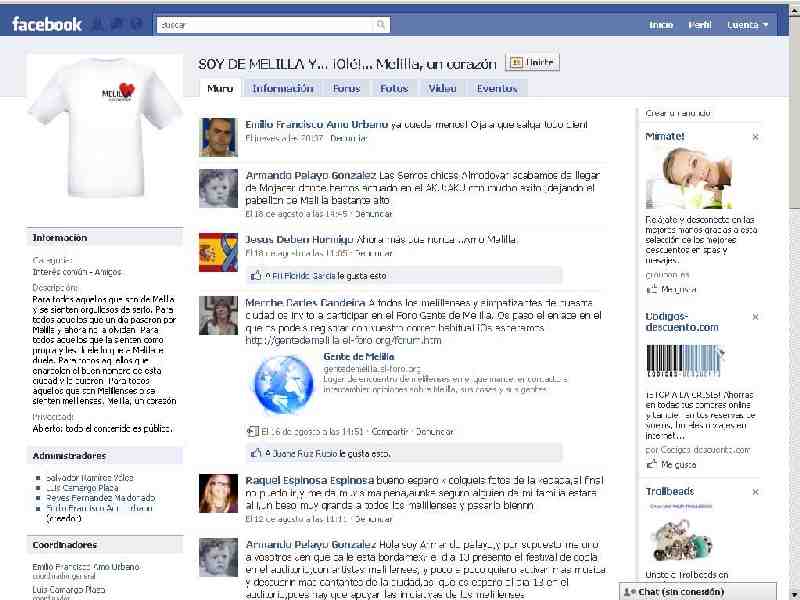Open Armando Pelayo Gonzalez name on festival post

tap(311, 545)
